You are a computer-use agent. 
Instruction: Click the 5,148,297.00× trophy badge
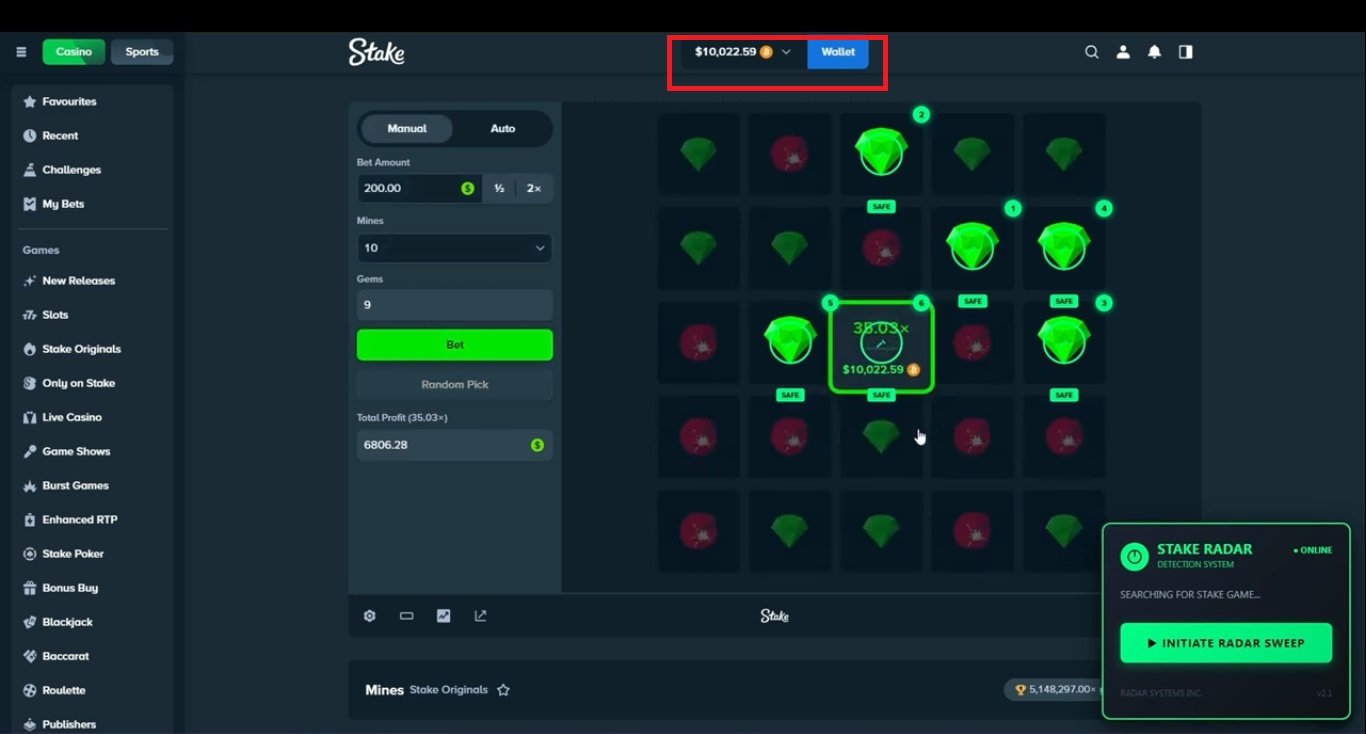[1055, 689]
